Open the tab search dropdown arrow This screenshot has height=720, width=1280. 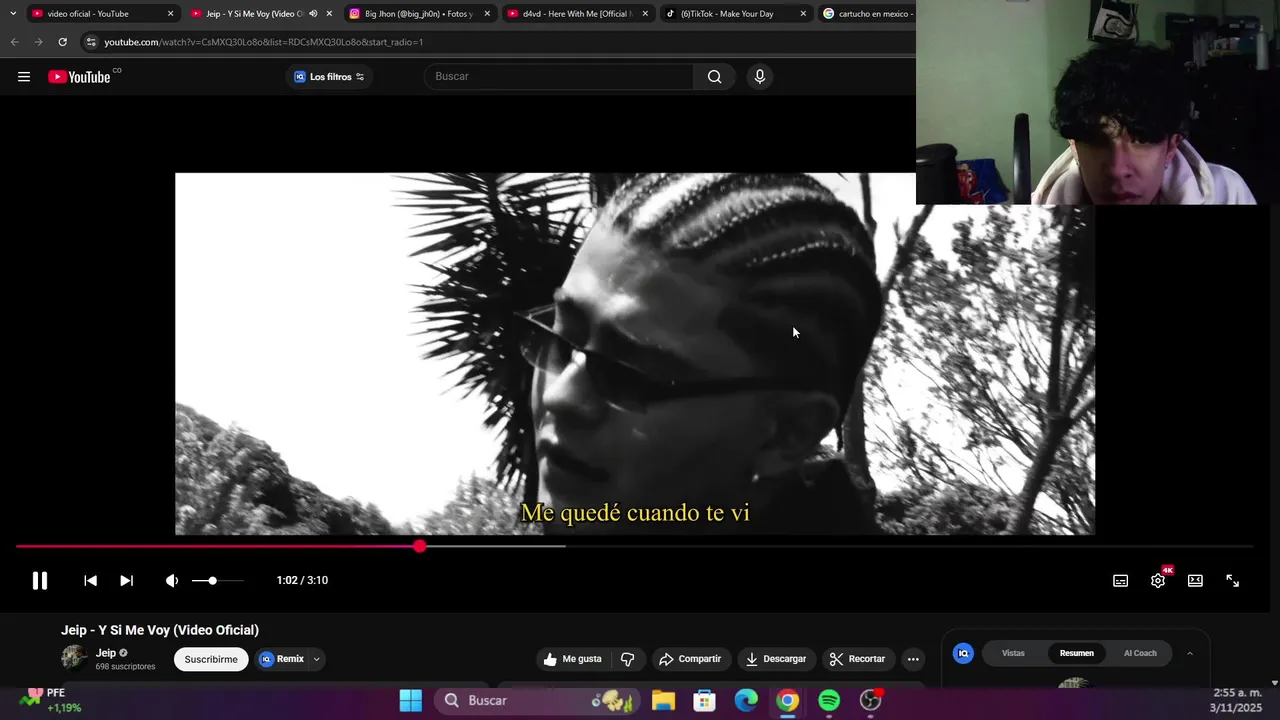13,14
